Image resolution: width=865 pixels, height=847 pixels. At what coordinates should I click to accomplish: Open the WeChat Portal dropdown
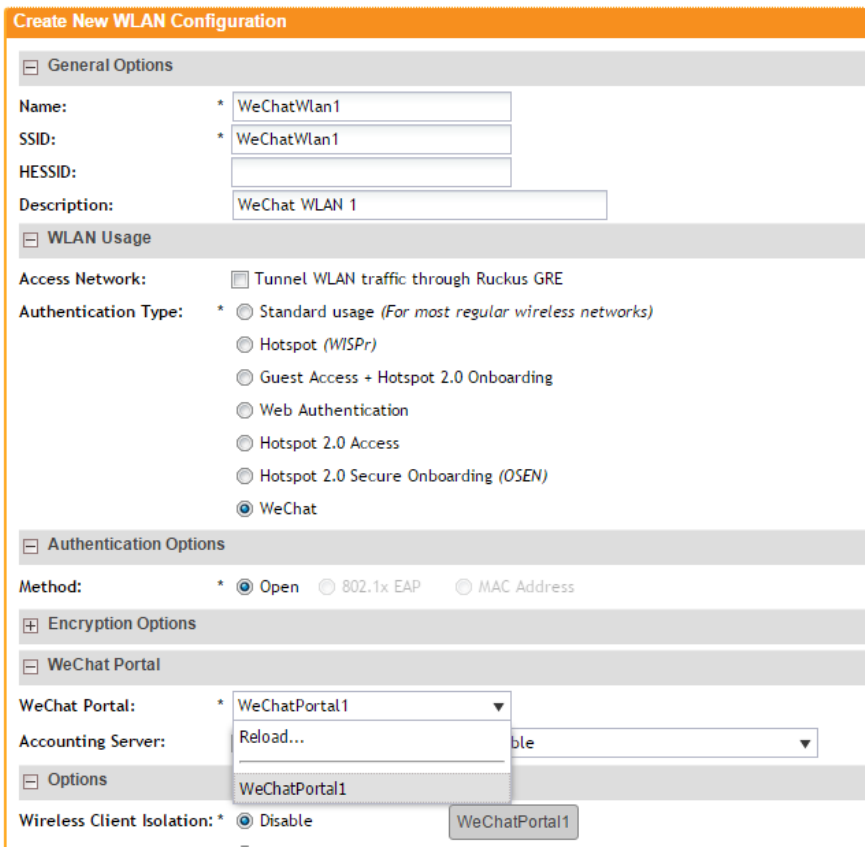coord(498,706)
